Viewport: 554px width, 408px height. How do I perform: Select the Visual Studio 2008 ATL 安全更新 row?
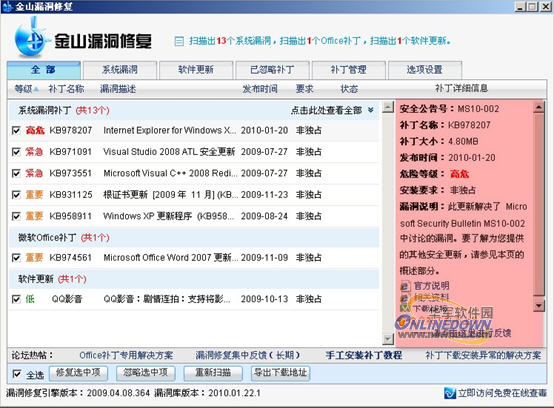tap(194, 152)
